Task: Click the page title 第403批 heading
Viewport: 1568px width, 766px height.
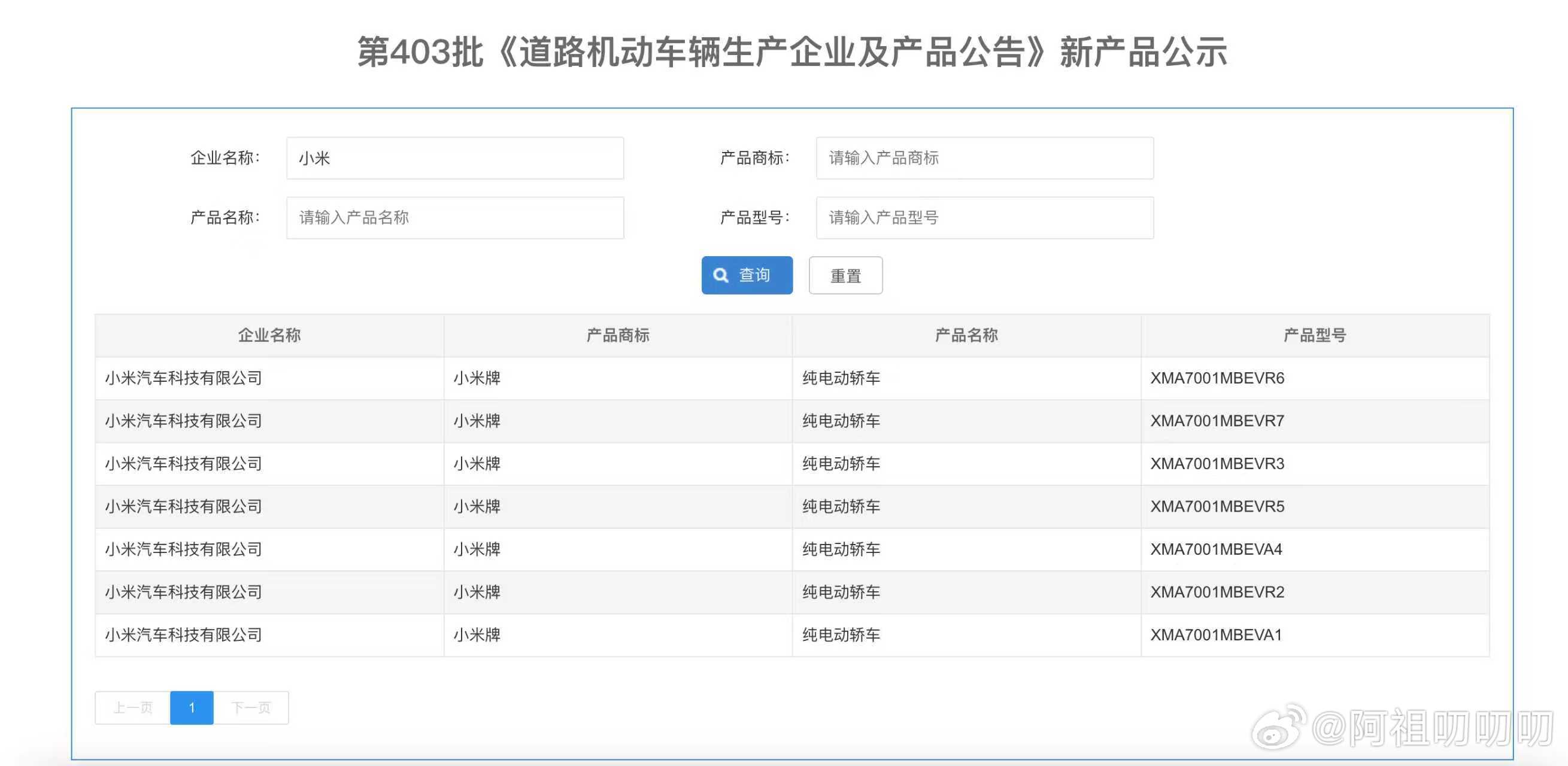Action: pyautogui.click(x=791, y=52)
